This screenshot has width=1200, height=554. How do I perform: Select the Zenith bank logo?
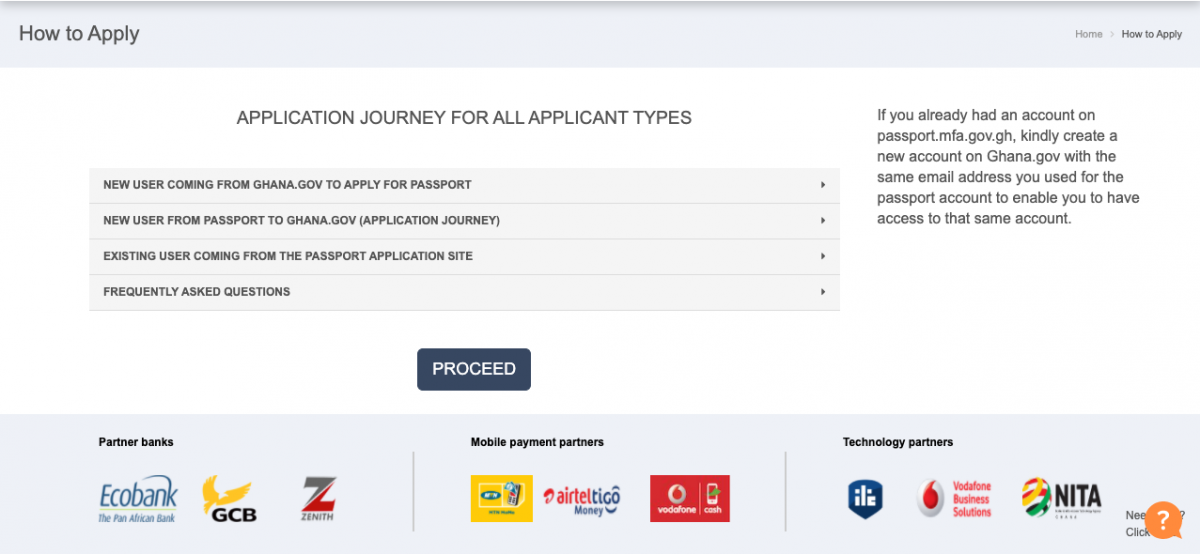click(x=318, y=498)
